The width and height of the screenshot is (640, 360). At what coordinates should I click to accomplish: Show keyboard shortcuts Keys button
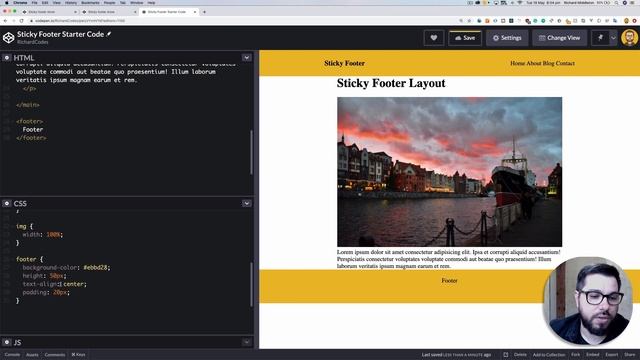click(x=78, y=355)
